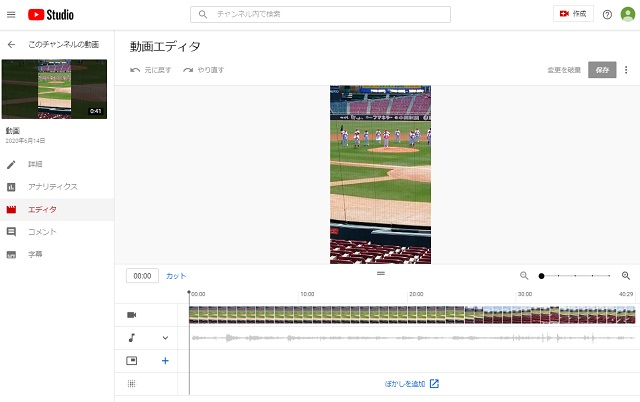Open the 詳細 details menu item
The height and width of the screenshot is (402, 640).
click(x=35, y=164)
